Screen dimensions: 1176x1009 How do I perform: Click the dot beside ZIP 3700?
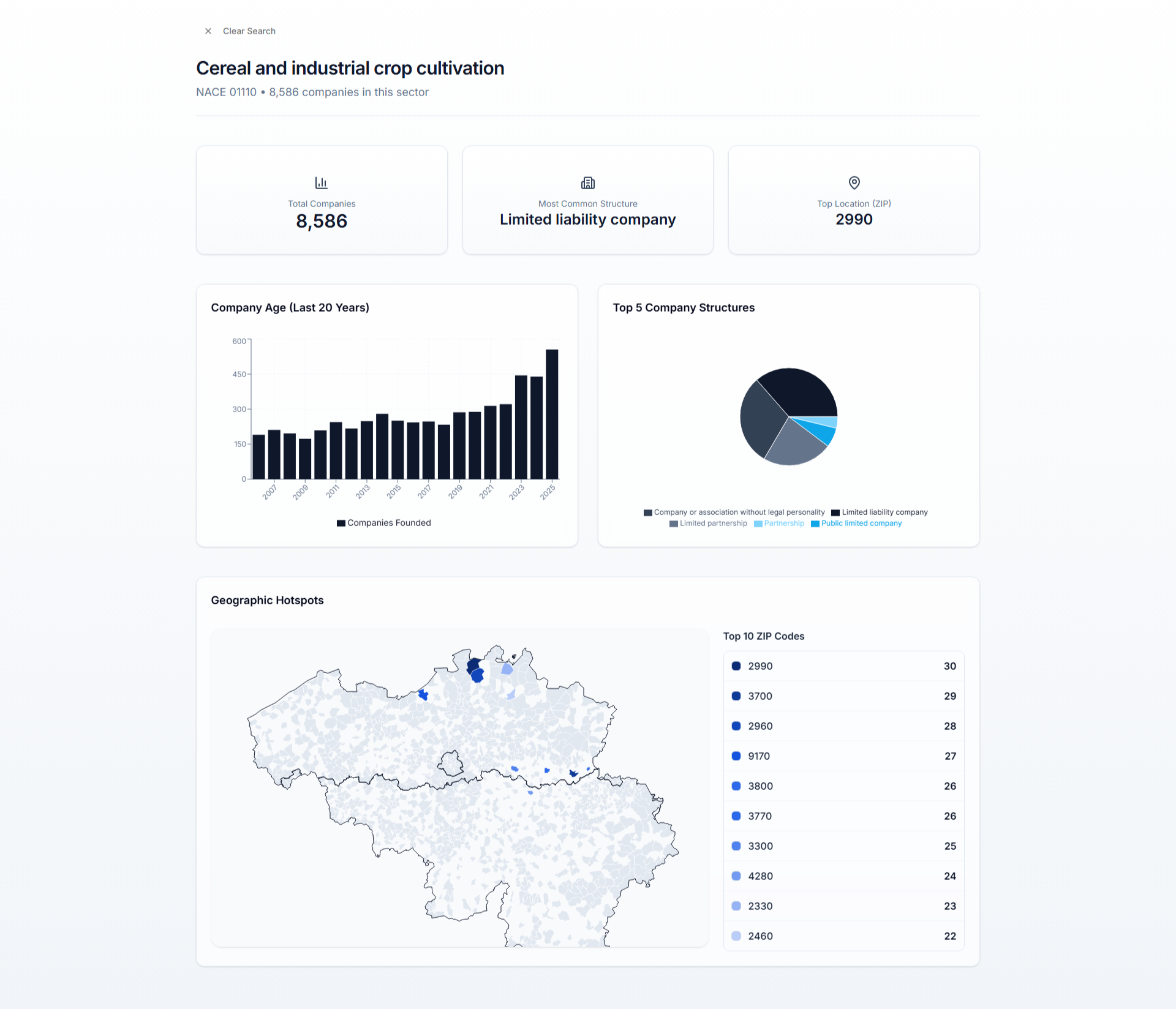pos(736,696)
